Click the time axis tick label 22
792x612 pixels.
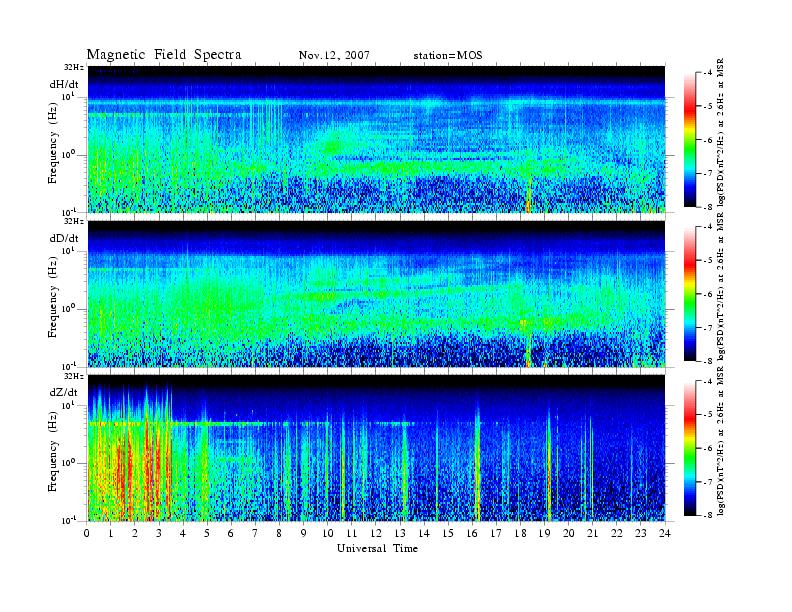pos(617,533)
